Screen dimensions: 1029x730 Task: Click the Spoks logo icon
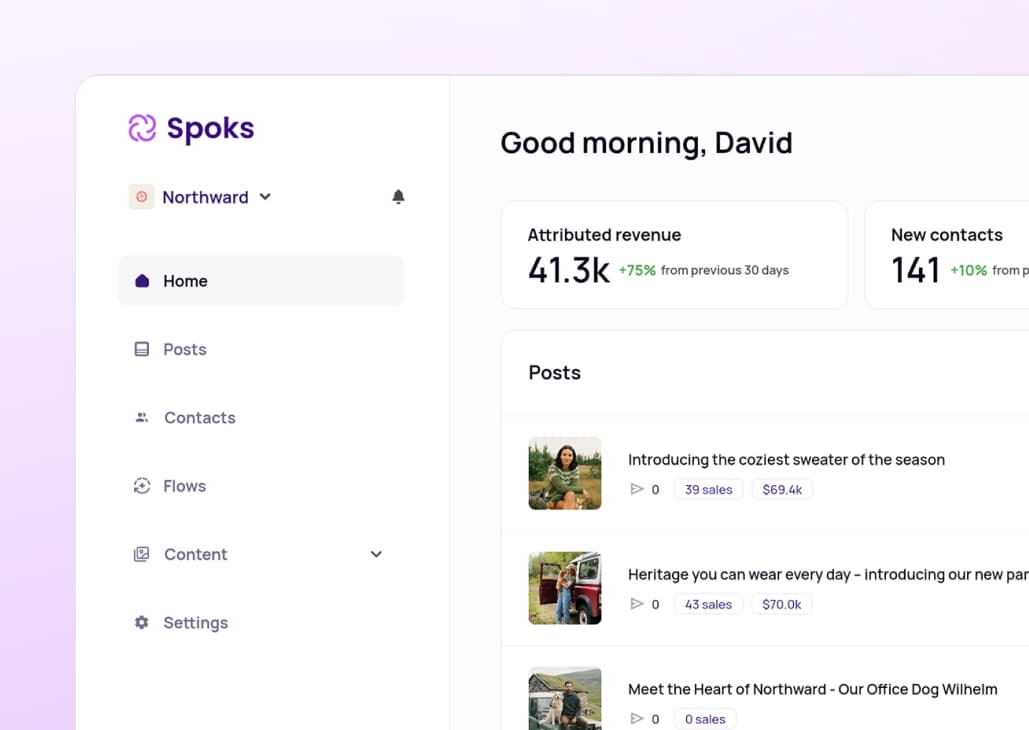click(x=142, y=128)
